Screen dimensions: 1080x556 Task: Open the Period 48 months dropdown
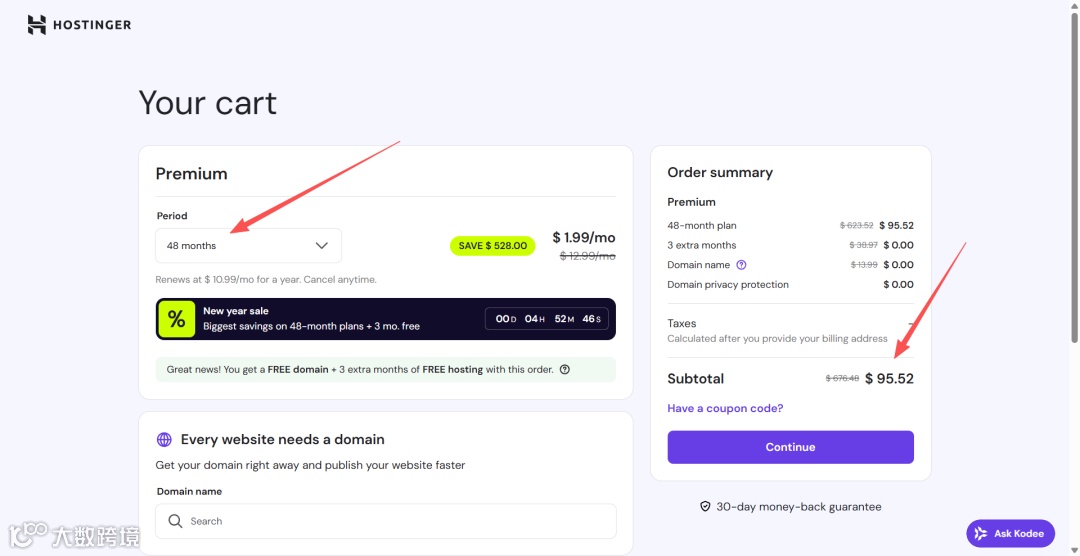[248, 246]
